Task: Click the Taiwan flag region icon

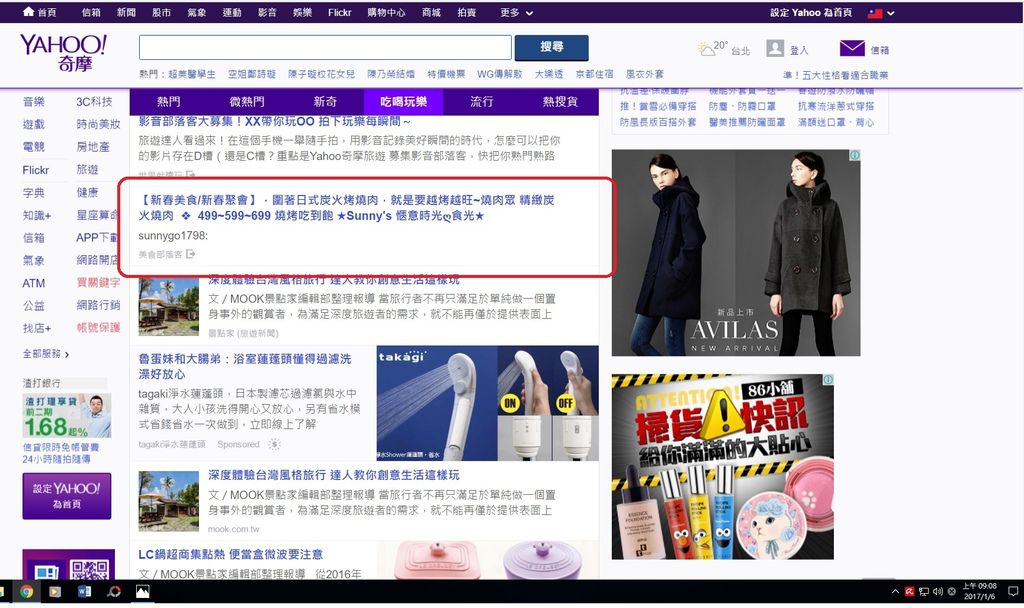Action: pyautogui.click(x=875, y=13)
